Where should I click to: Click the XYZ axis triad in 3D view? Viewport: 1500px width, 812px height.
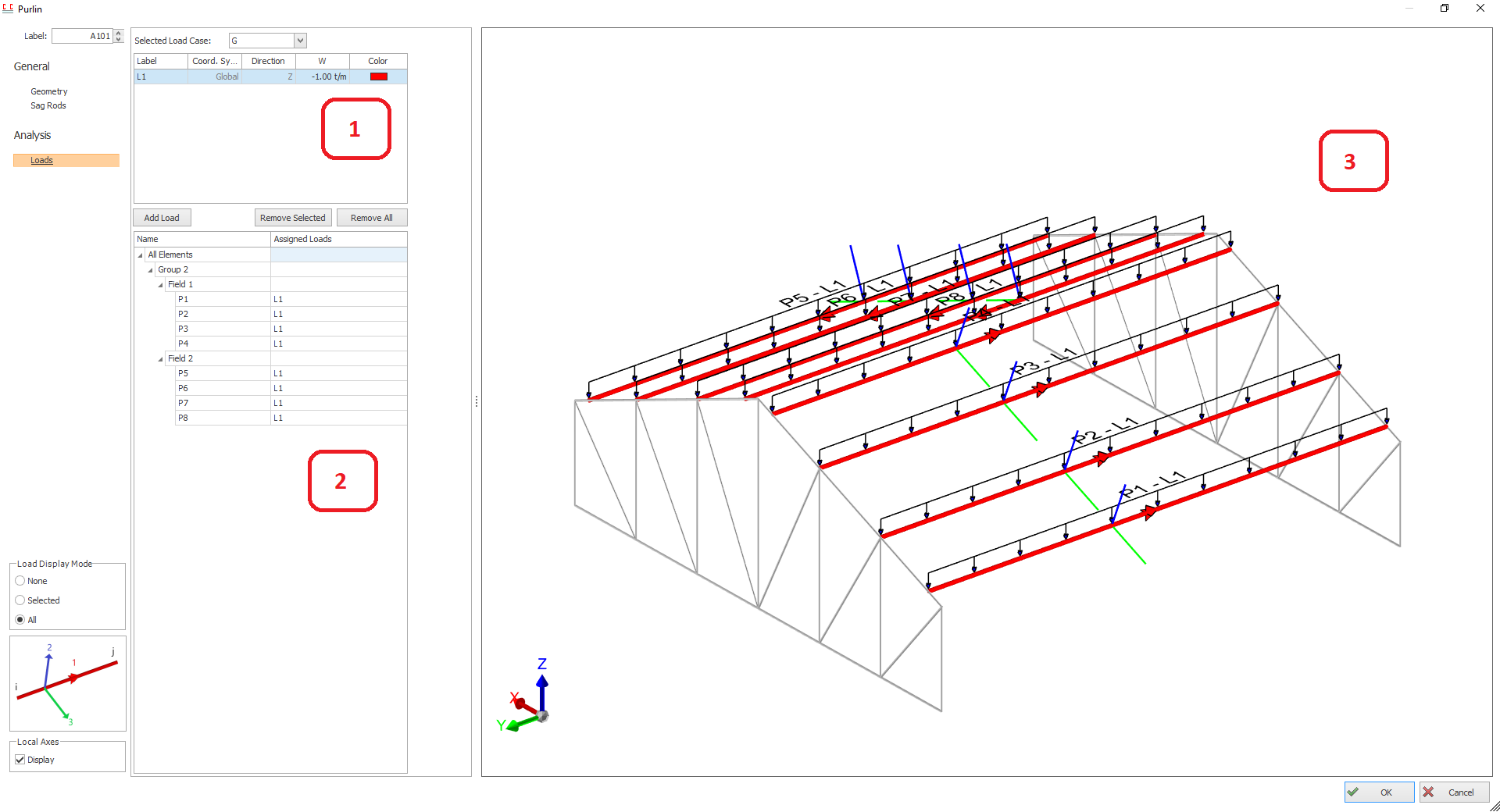point(523,696)
